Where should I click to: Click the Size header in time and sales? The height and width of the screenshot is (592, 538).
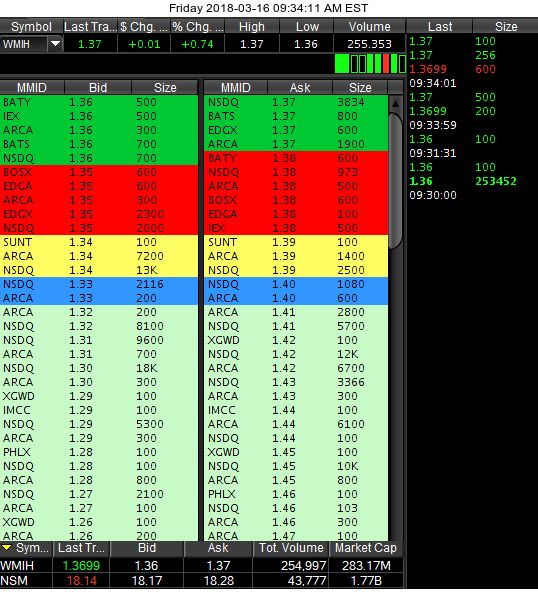506,26
